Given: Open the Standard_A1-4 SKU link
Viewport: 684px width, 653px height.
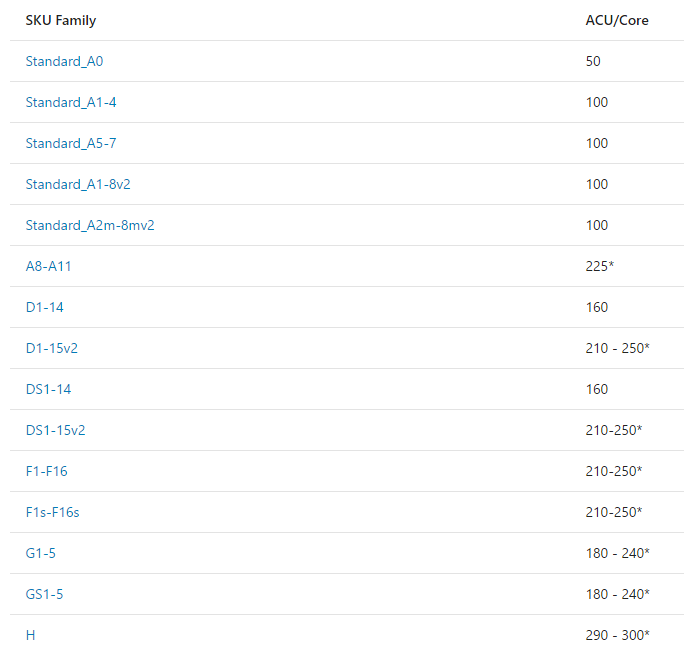Looking at the screenshot, I should 71,103.
